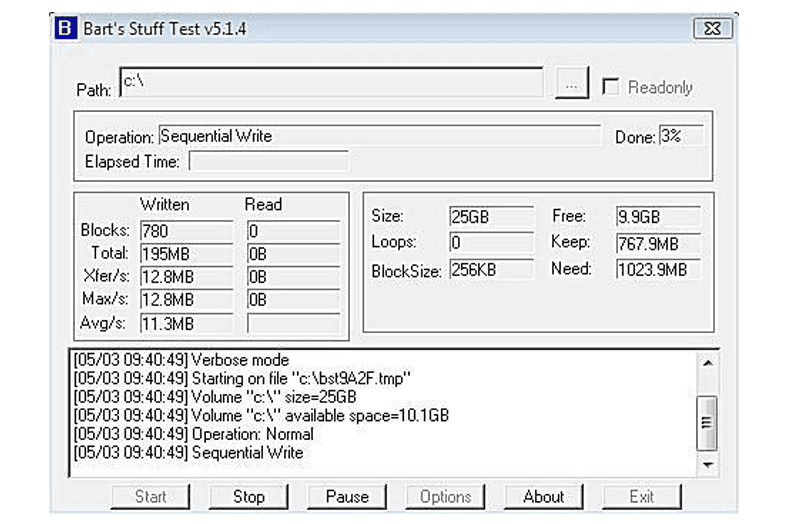
Task: Open the path browse button
Action: coord(571,83)
